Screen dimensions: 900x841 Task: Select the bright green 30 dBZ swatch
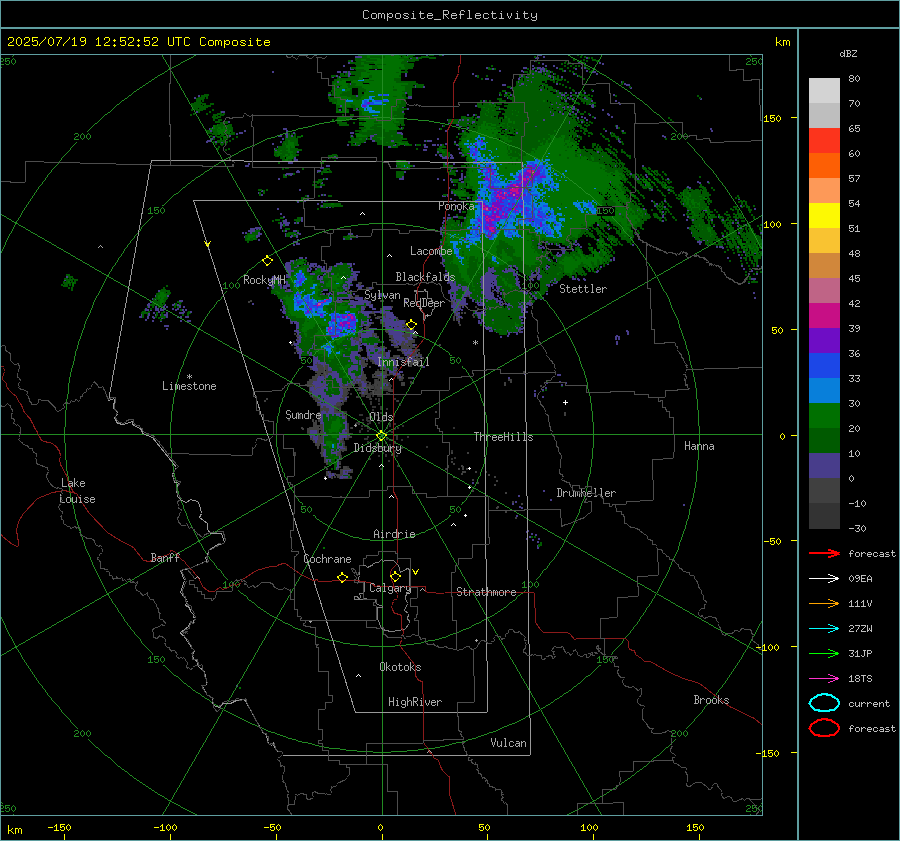point(824,415)
